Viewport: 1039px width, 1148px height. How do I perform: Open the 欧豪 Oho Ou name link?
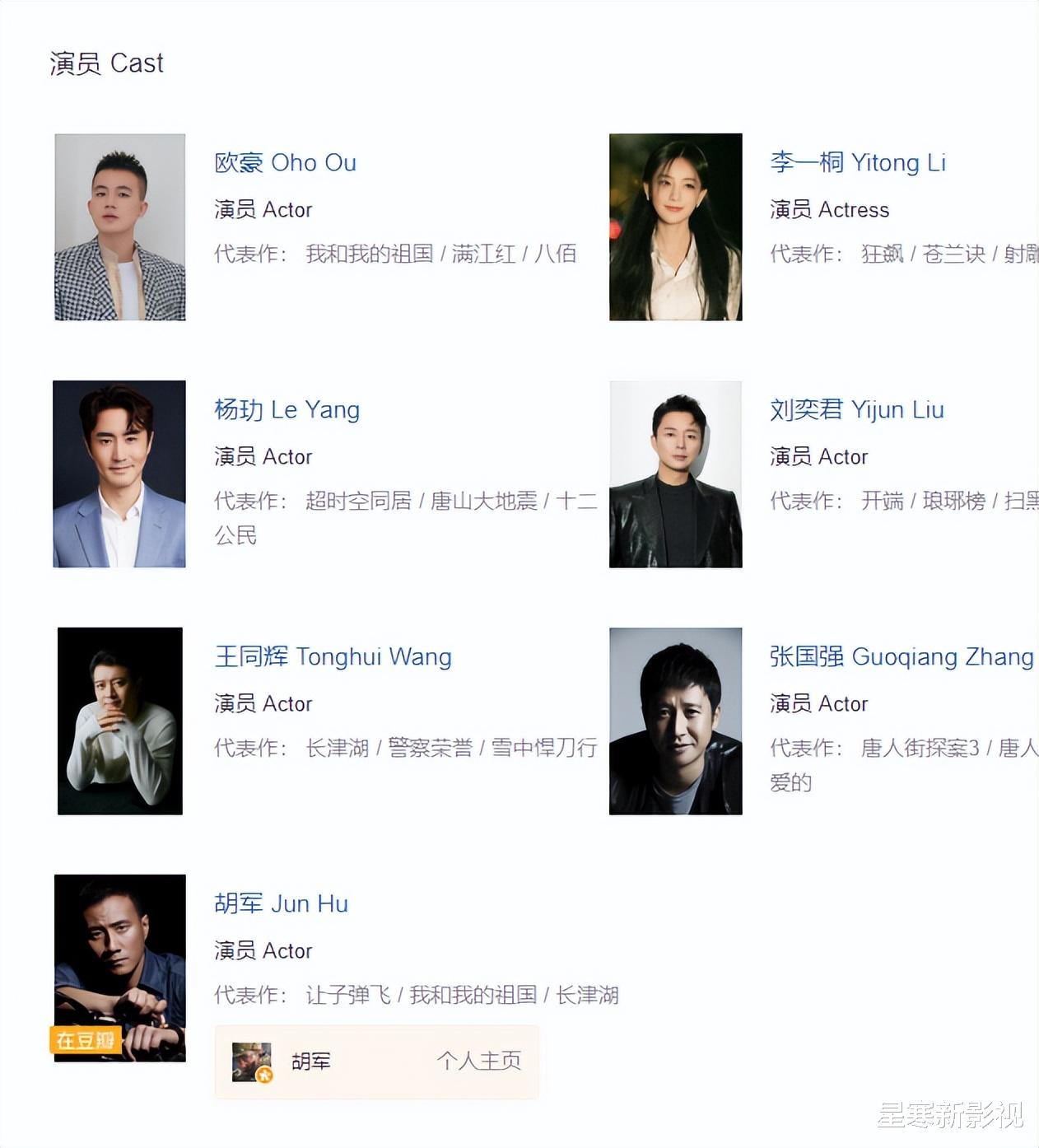(x=285, y=162)
